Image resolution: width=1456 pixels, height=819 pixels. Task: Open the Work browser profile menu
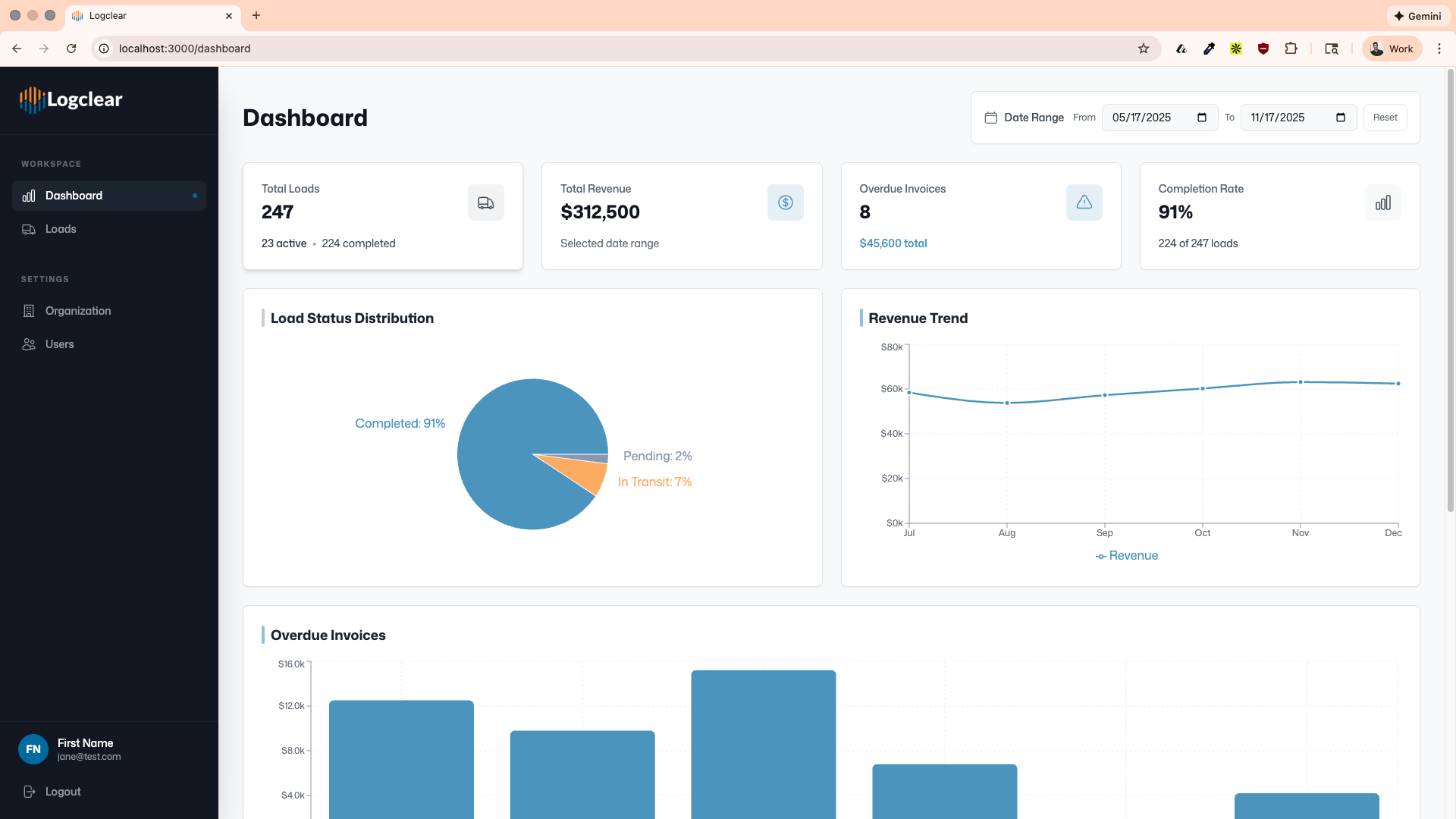(1391, 48)
